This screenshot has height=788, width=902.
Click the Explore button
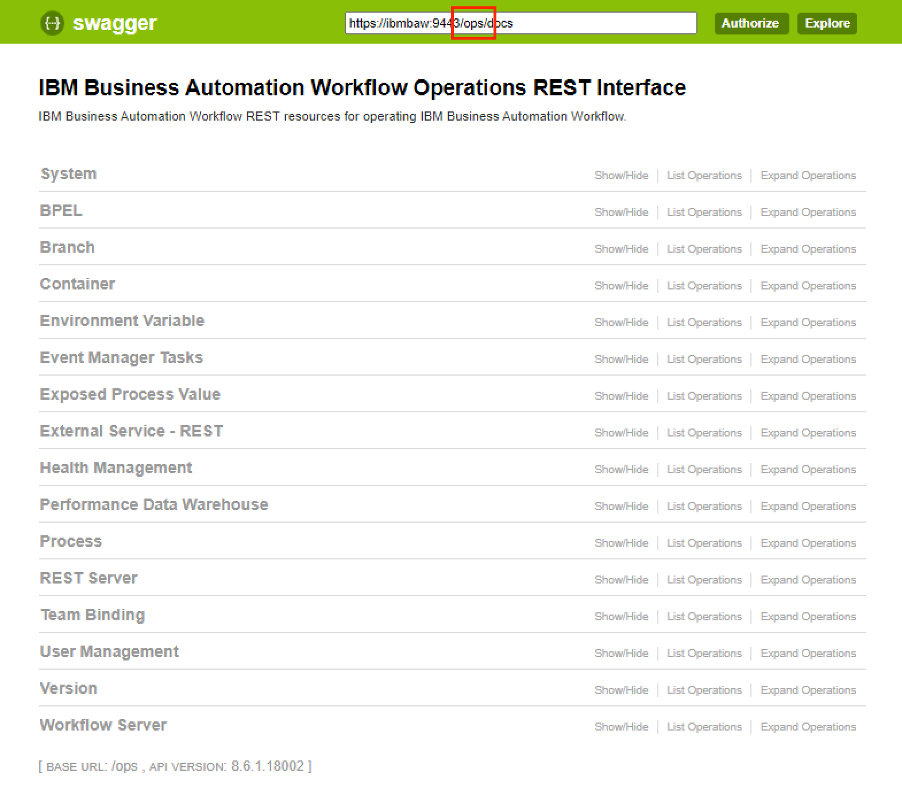pos(827,24)
